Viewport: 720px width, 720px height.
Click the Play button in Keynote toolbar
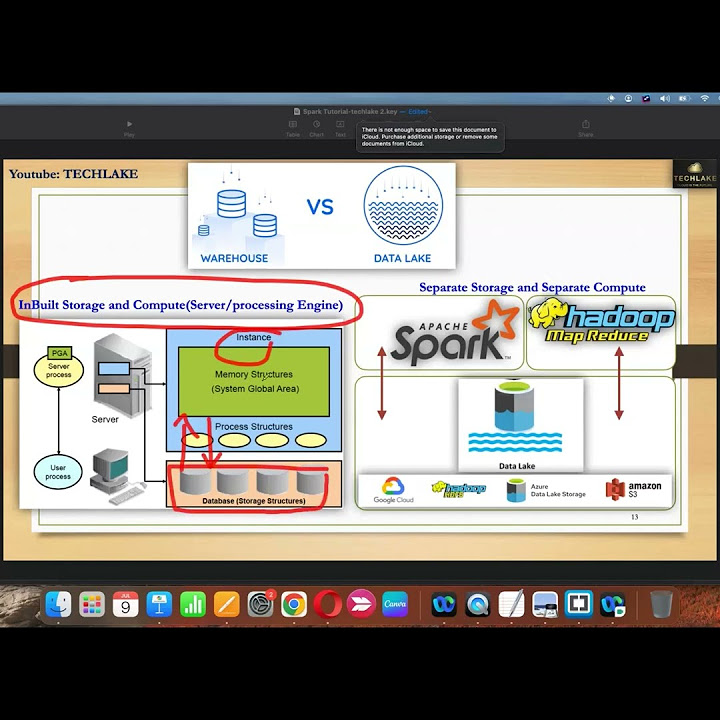[129, 128]
